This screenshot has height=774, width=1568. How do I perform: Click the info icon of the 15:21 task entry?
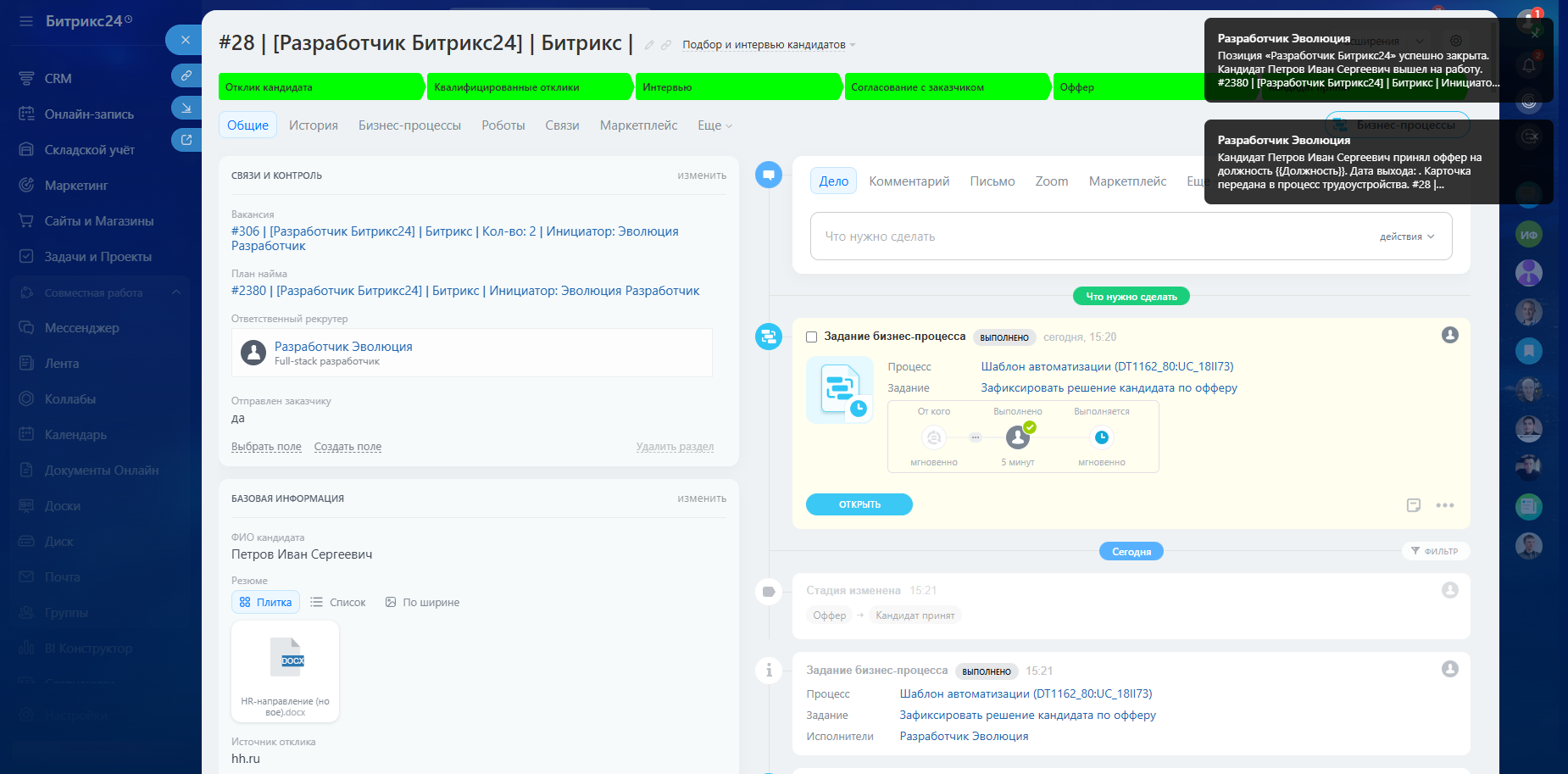(x=769, y=671)
